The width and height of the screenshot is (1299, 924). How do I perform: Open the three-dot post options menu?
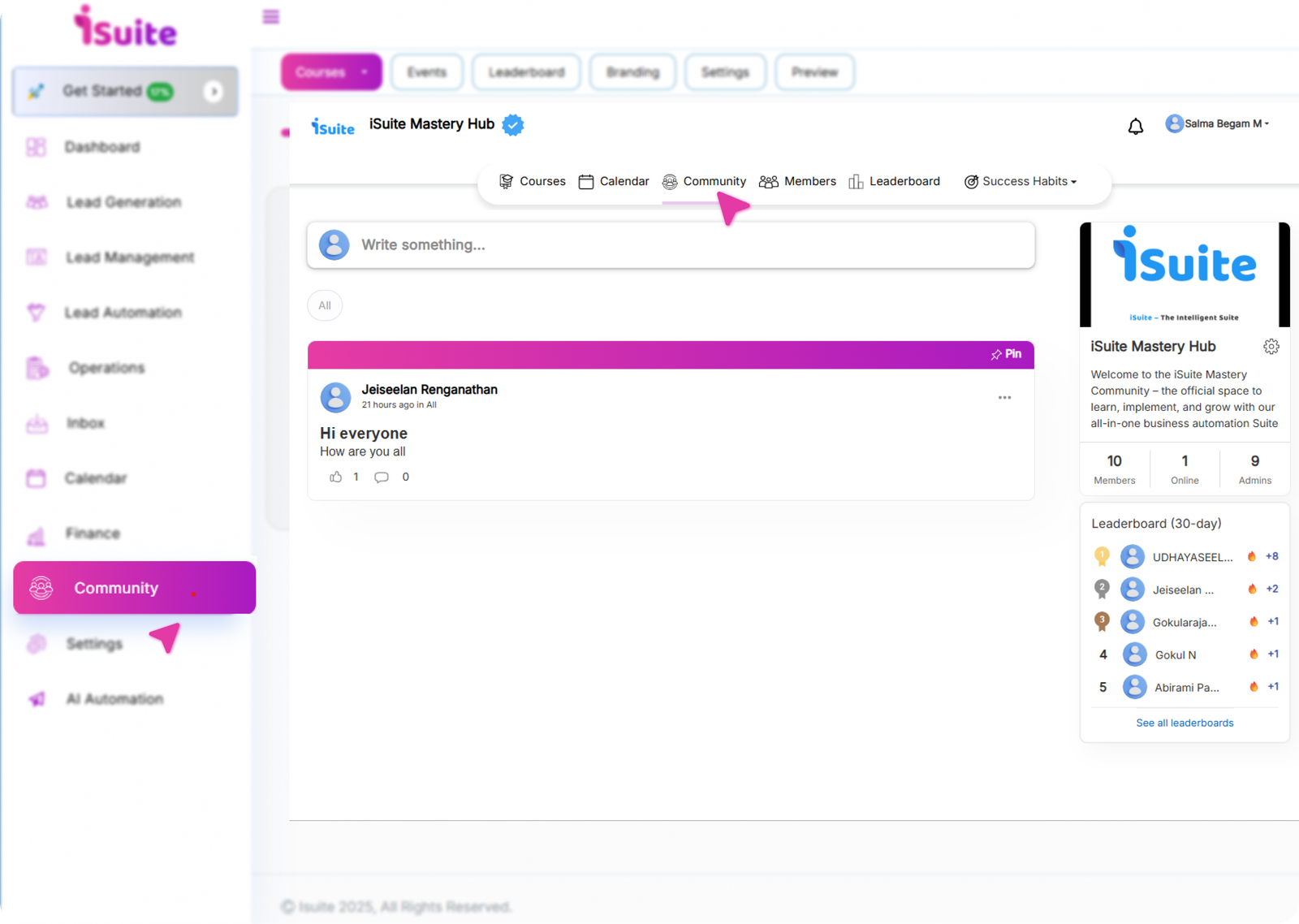1004,398
